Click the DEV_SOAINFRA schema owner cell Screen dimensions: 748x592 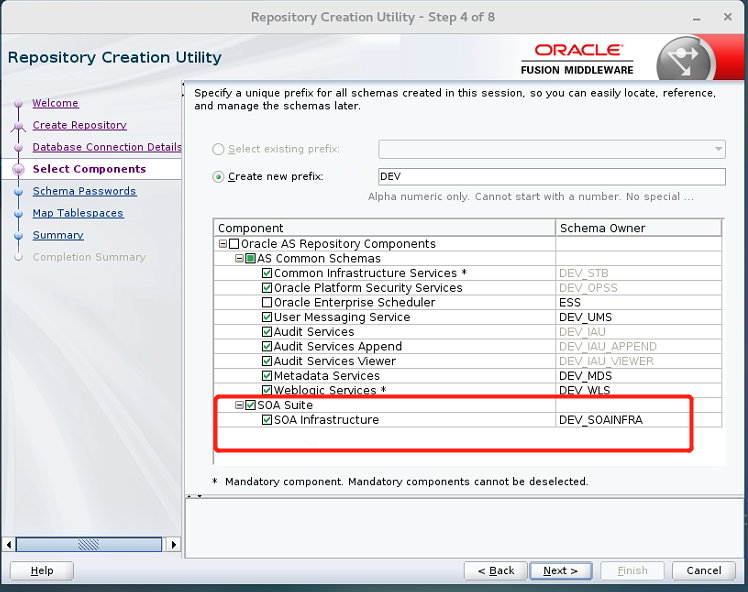(x=638, y=420)
